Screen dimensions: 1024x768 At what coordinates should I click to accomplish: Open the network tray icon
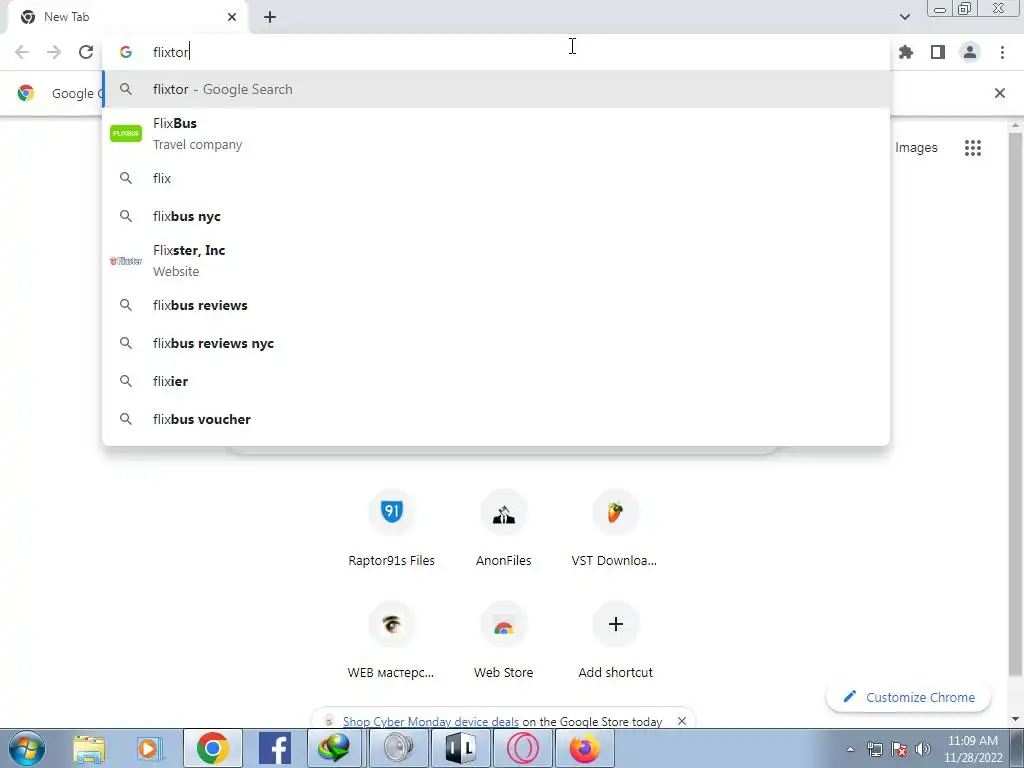(x=874, y=749)
